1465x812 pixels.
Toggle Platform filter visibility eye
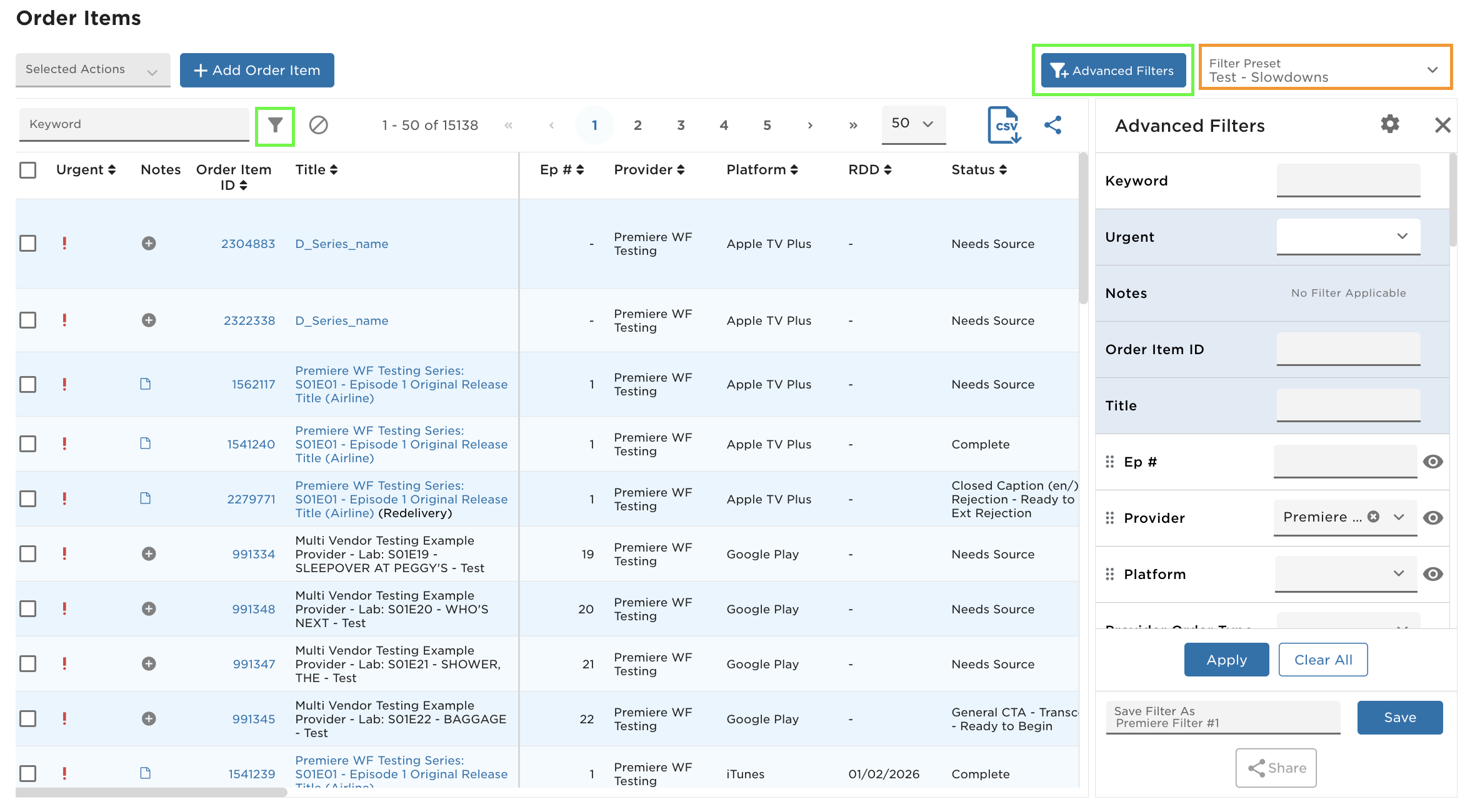1432,574
